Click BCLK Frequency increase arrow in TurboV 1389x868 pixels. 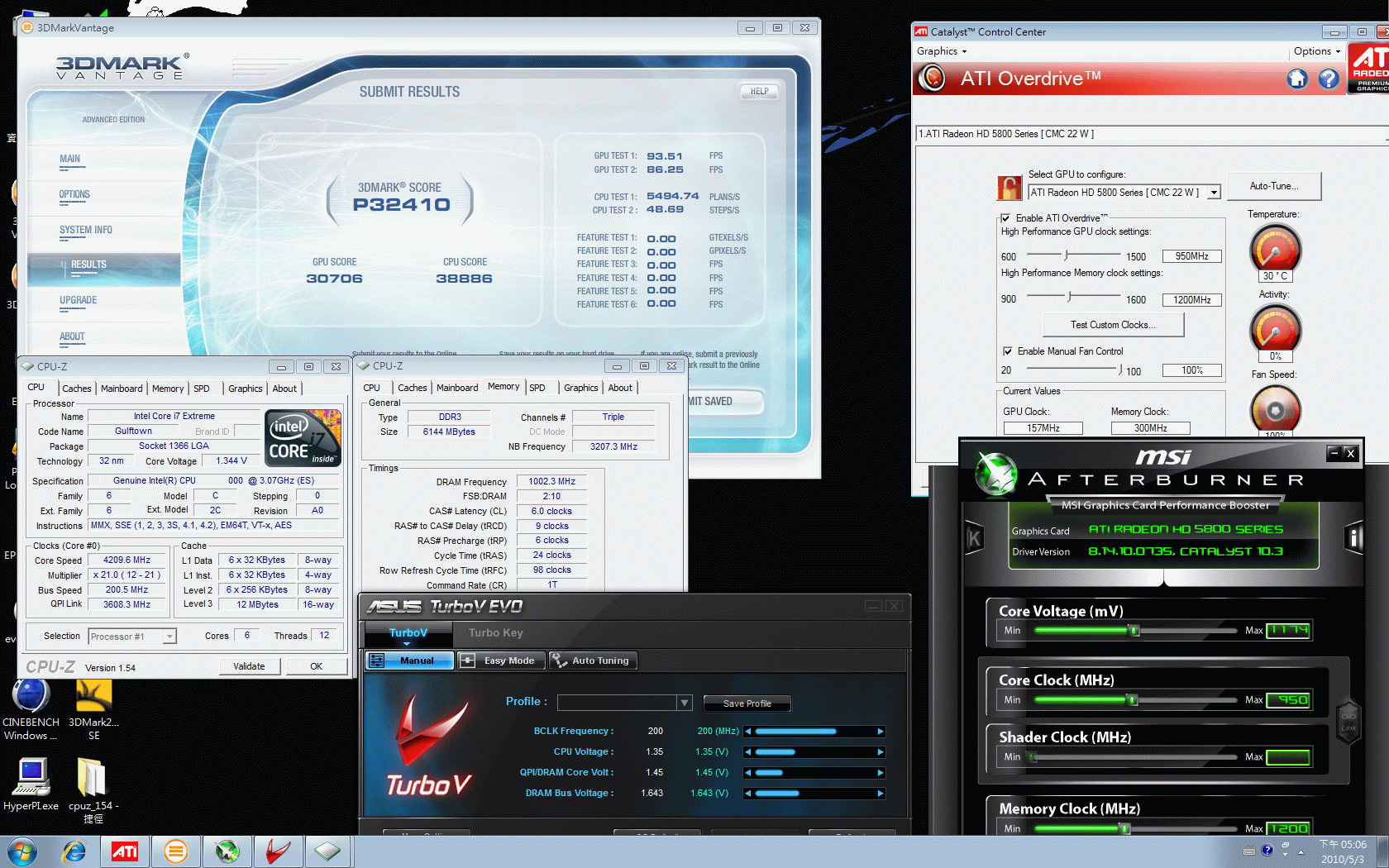click(881, 732)
